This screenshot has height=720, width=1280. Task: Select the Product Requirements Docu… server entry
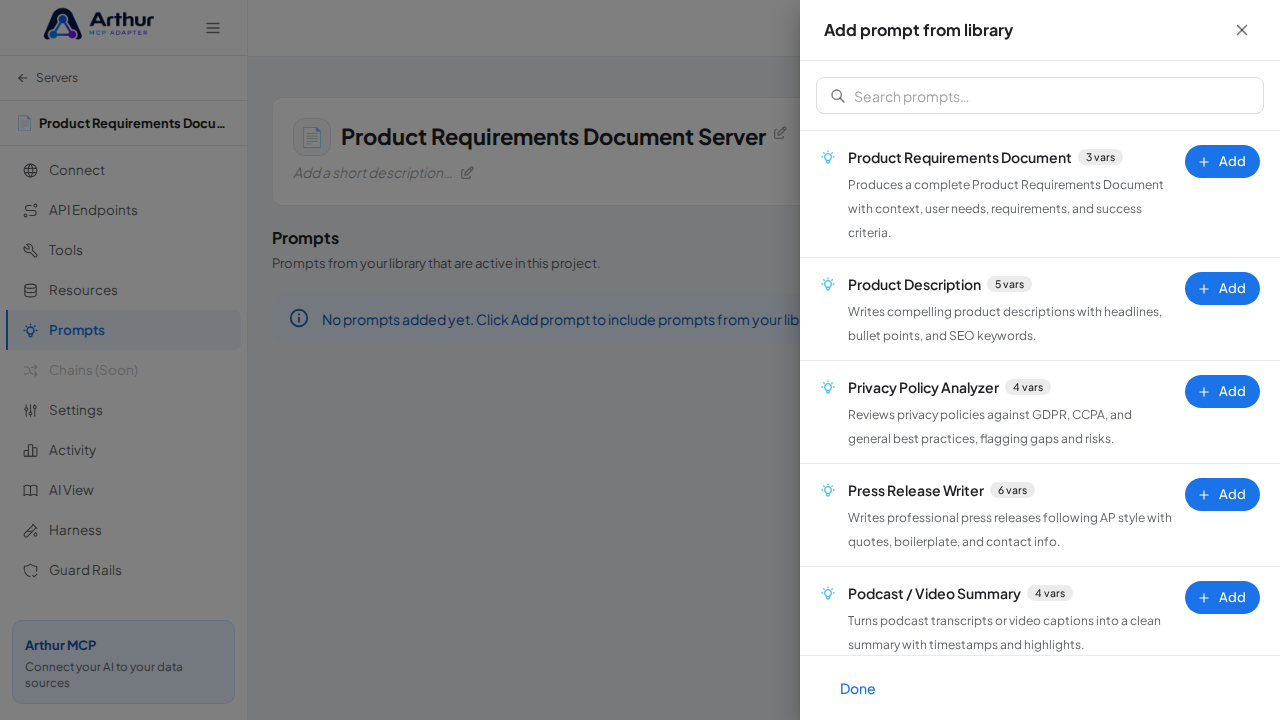tap(123, 123)
